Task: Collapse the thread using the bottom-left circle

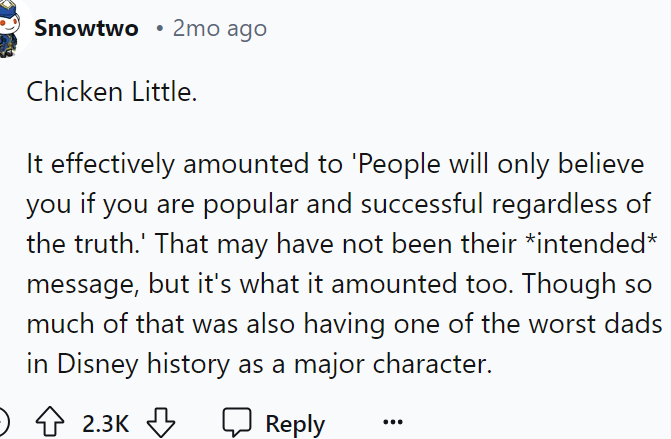Action: pos(5,423)
